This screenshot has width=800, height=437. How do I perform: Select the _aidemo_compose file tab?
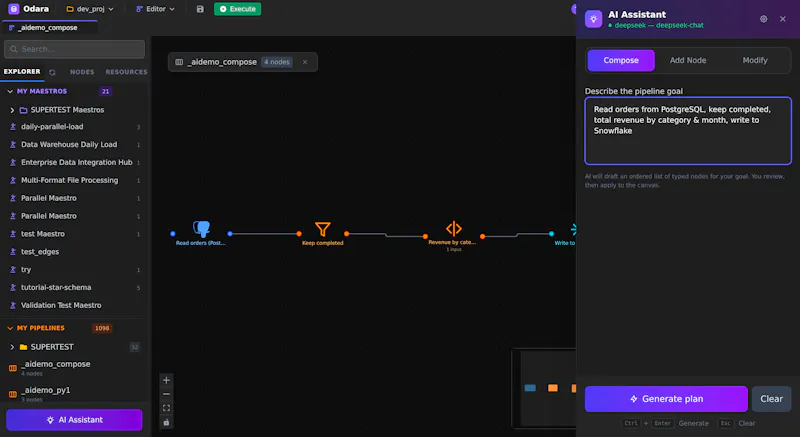[48, 28]
